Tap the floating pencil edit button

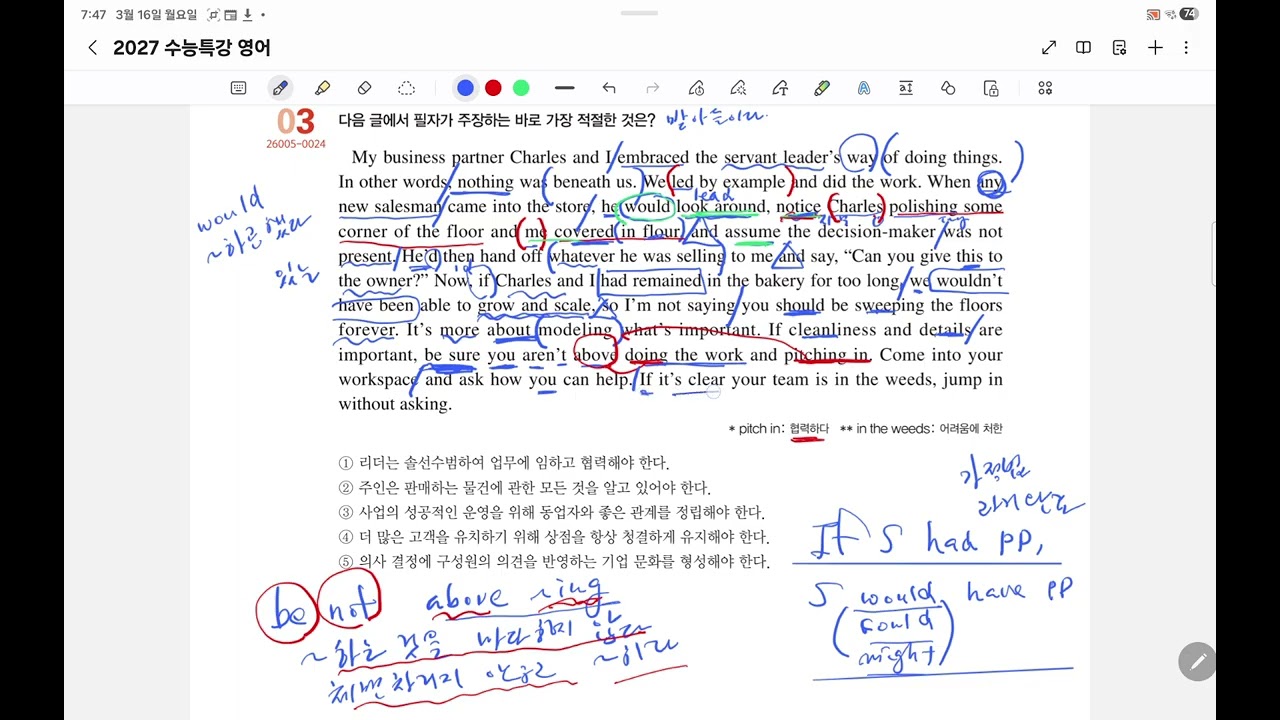[1197, 662]
